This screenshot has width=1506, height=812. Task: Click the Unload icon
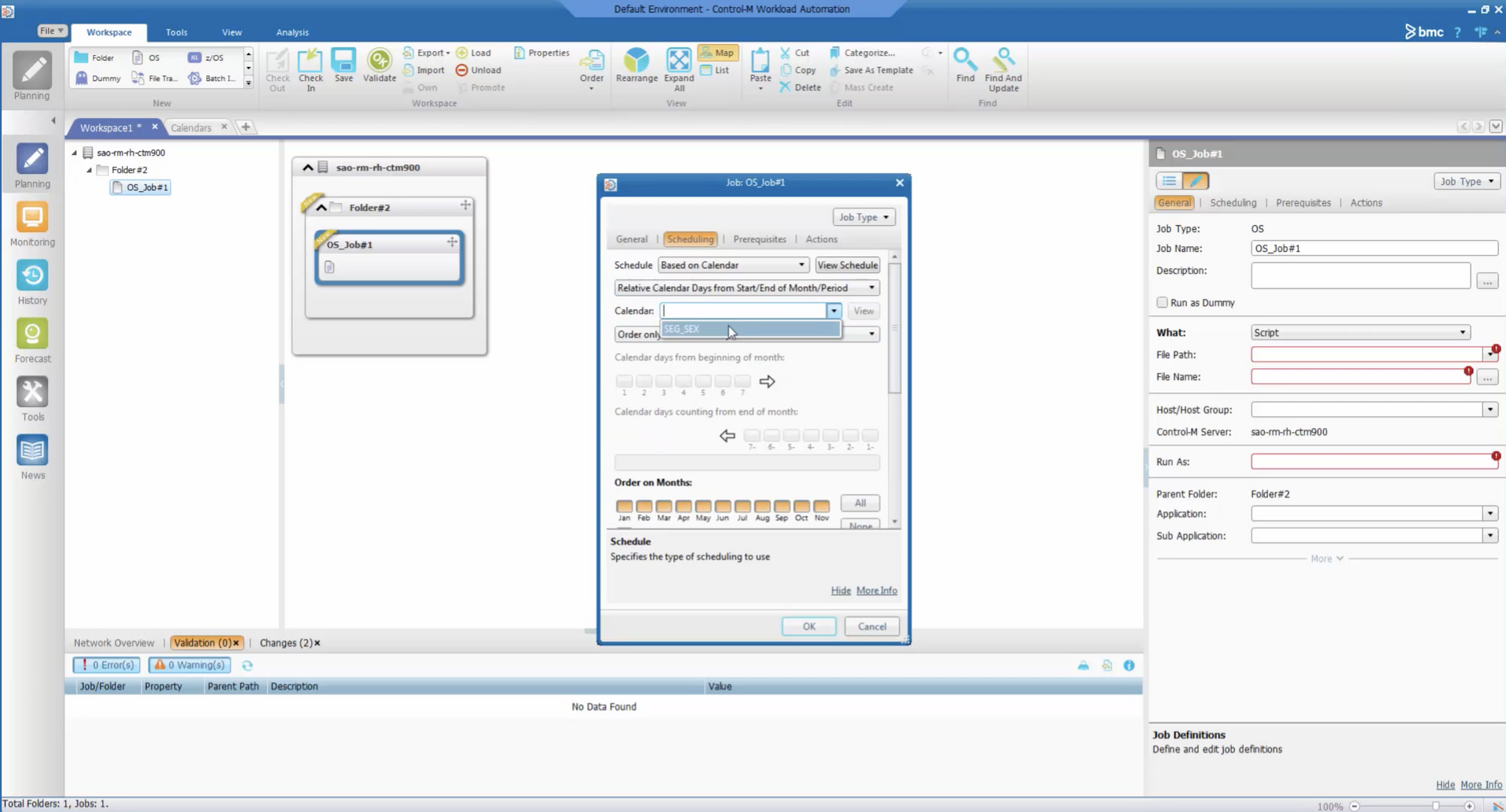[478, 70]
